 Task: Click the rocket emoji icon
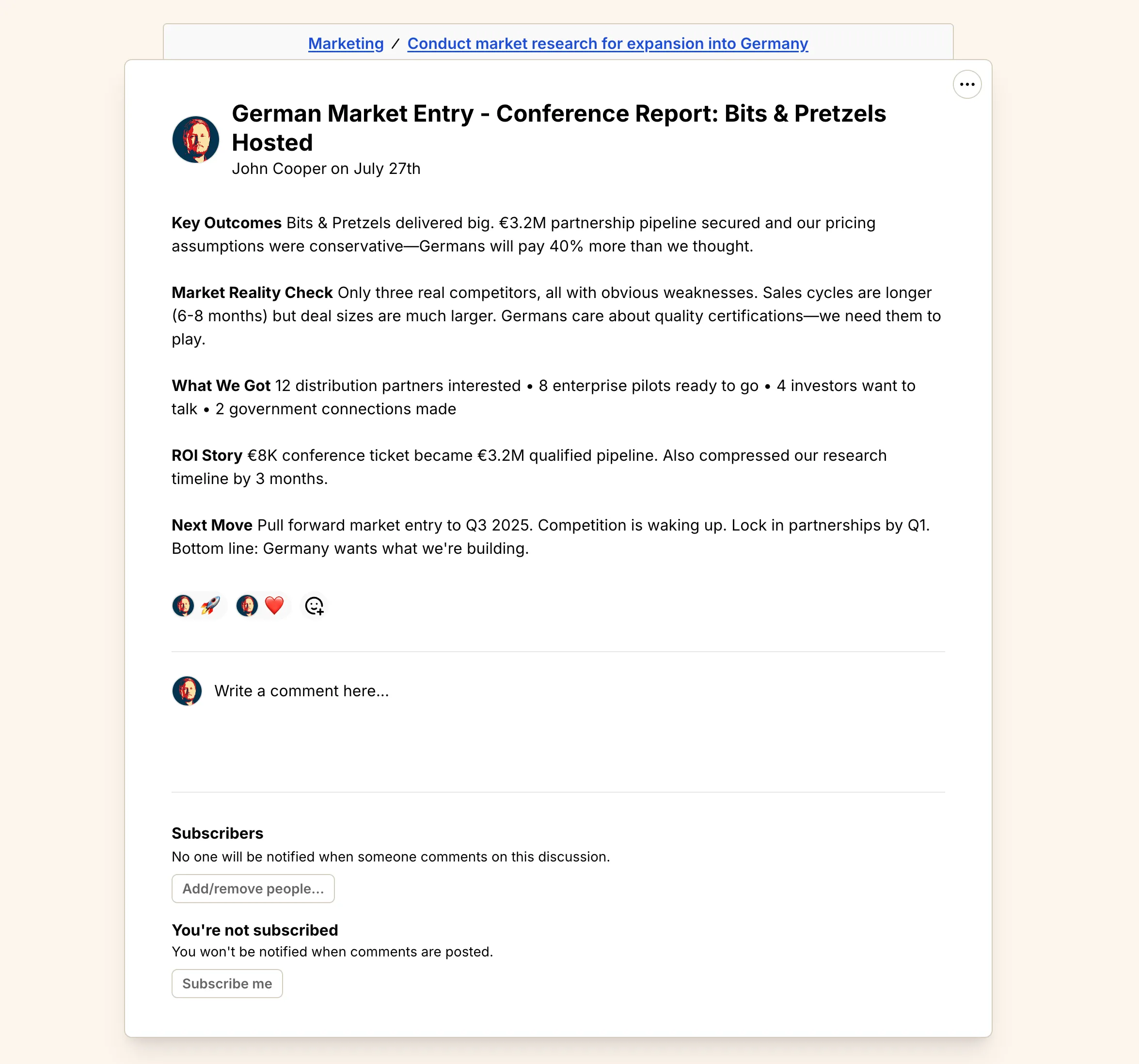[211, 605]
